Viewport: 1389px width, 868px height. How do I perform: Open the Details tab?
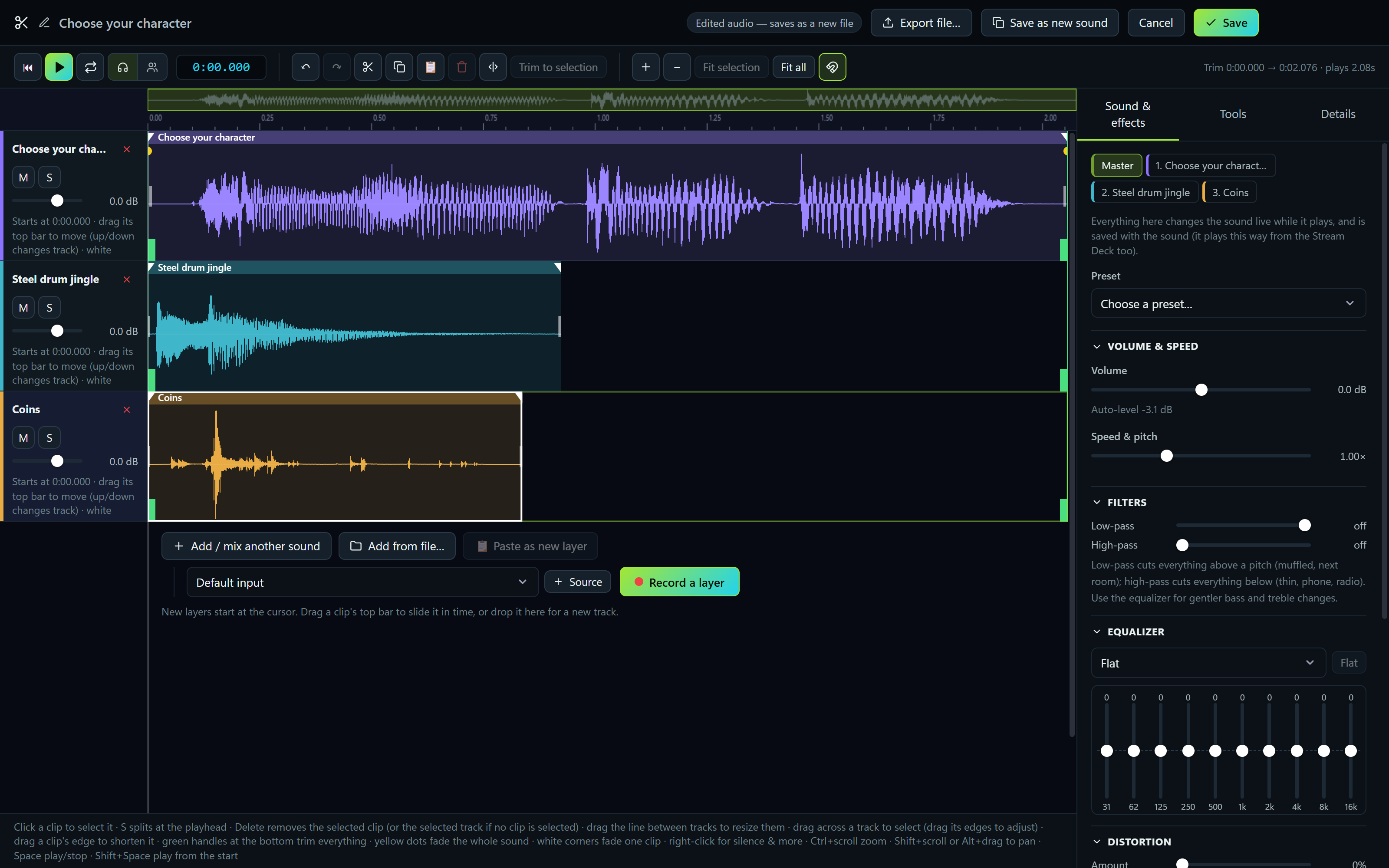pos(1338,114)
